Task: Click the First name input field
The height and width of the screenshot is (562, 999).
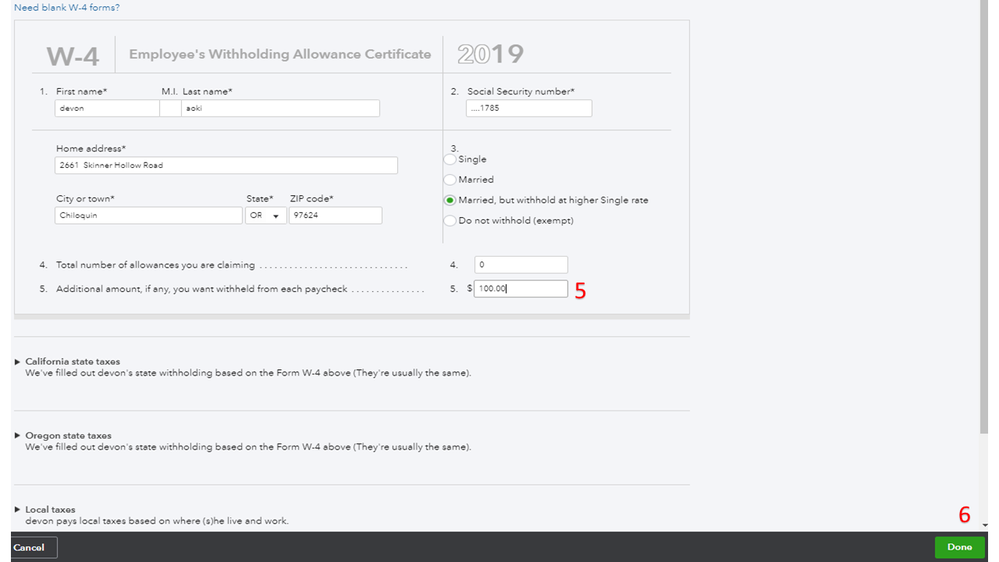Action: (x=106, y=108)
